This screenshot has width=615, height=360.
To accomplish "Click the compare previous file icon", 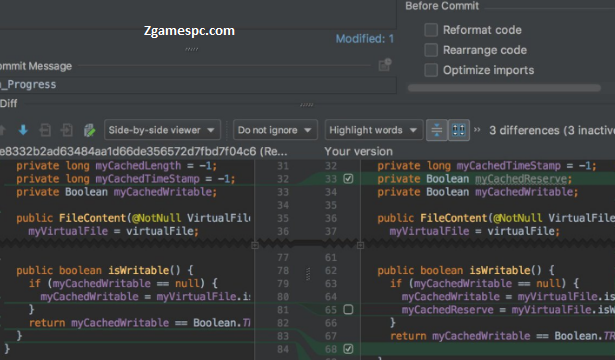I will 45,130.
